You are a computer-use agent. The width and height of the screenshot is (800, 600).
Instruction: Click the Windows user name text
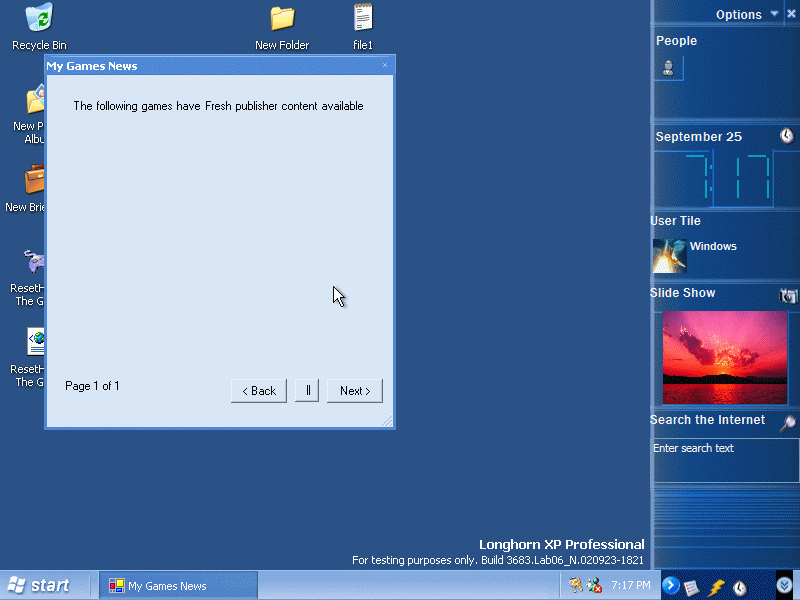(x=713, y=246)
